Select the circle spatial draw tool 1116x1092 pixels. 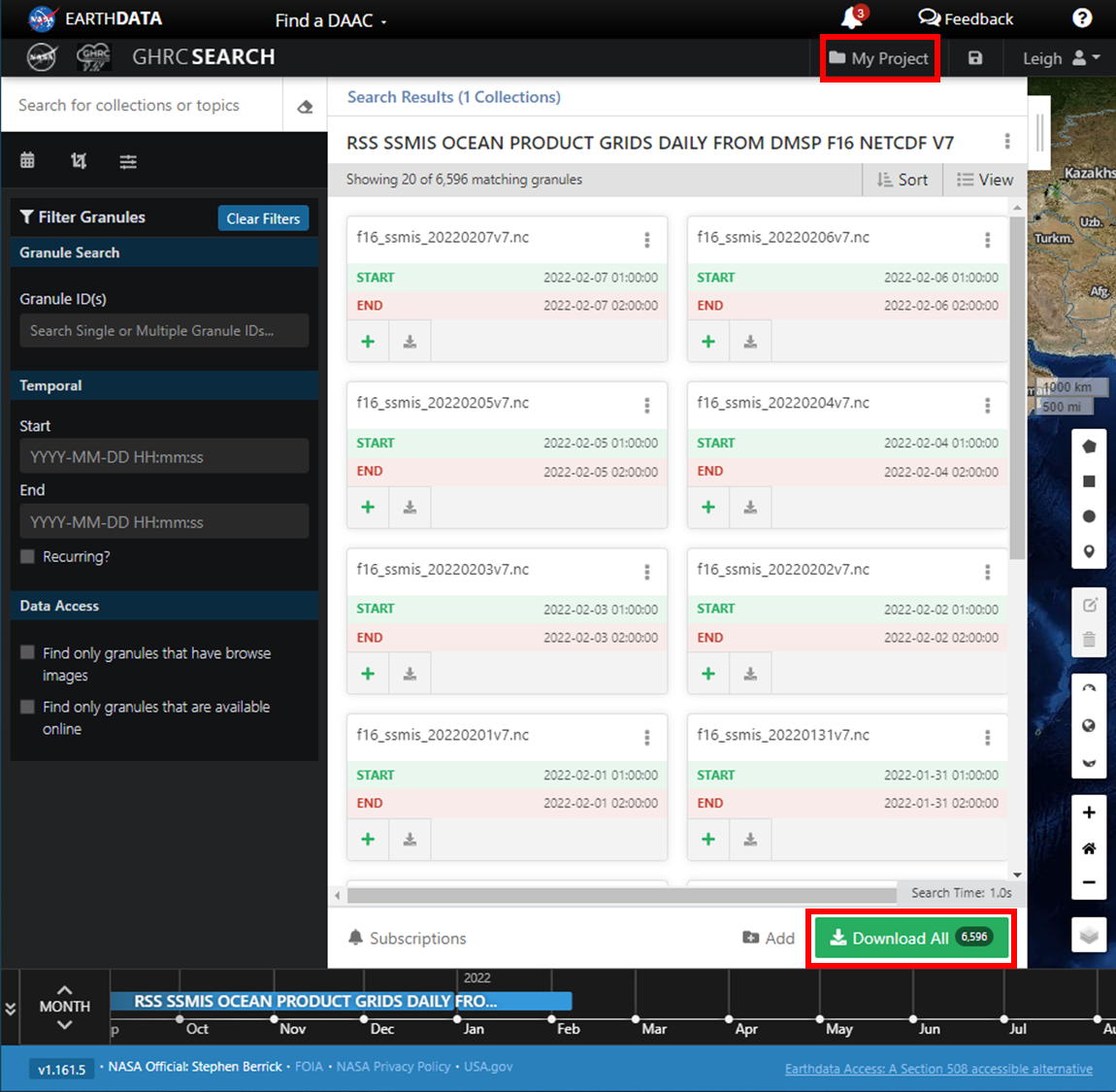1089,516
